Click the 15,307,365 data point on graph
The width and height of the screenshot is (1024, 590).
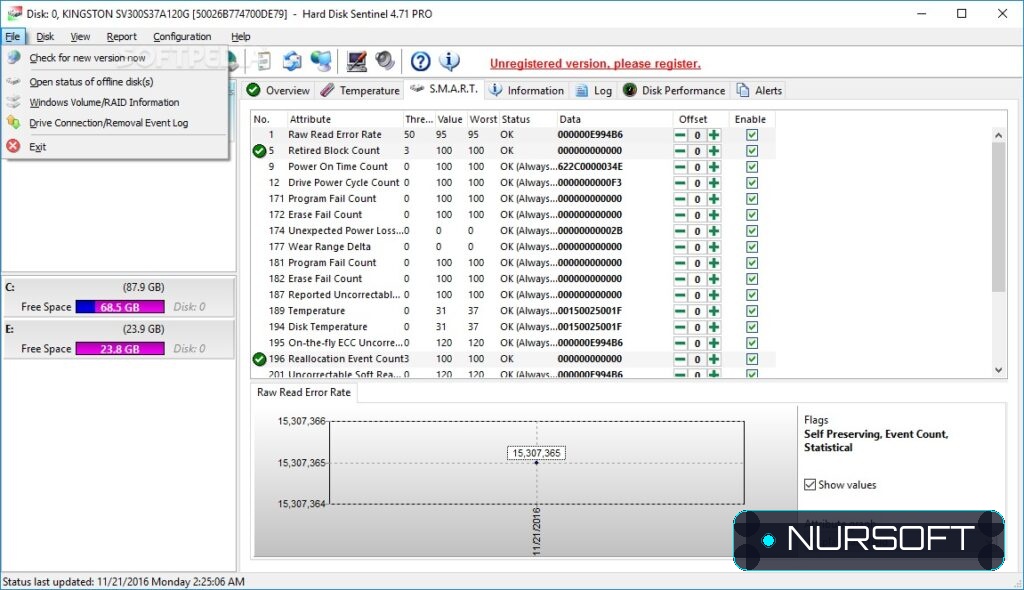coord(537,463)
